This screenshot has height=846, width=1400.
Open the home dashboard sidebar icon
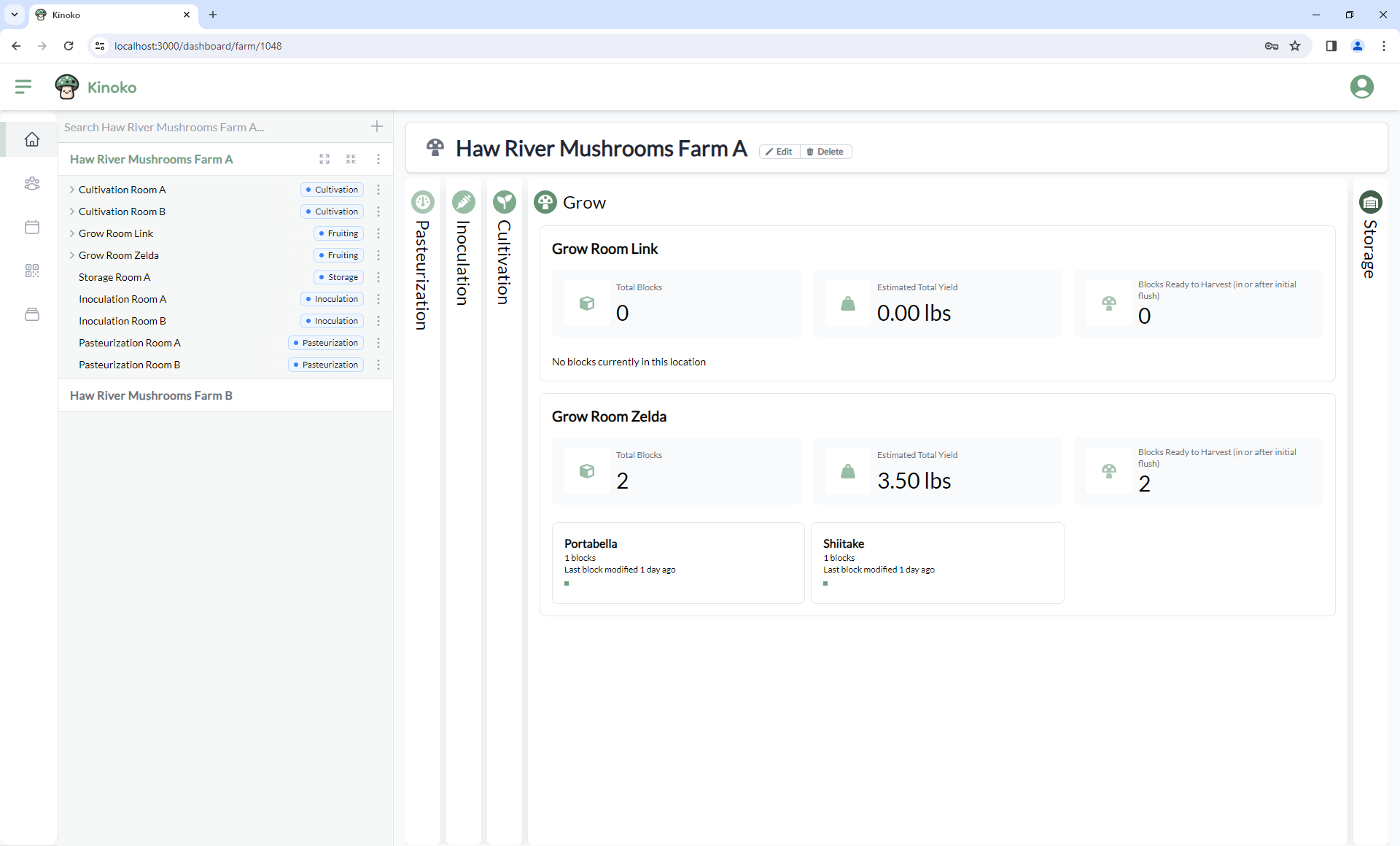[x=32, y=139]
